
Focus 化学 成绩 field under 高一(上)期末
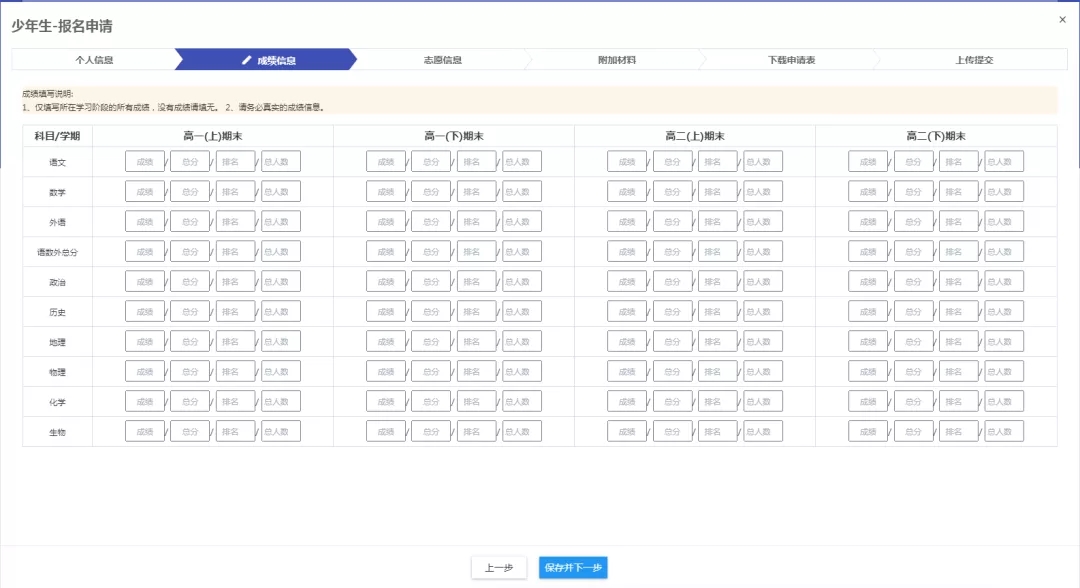point(145,402)
